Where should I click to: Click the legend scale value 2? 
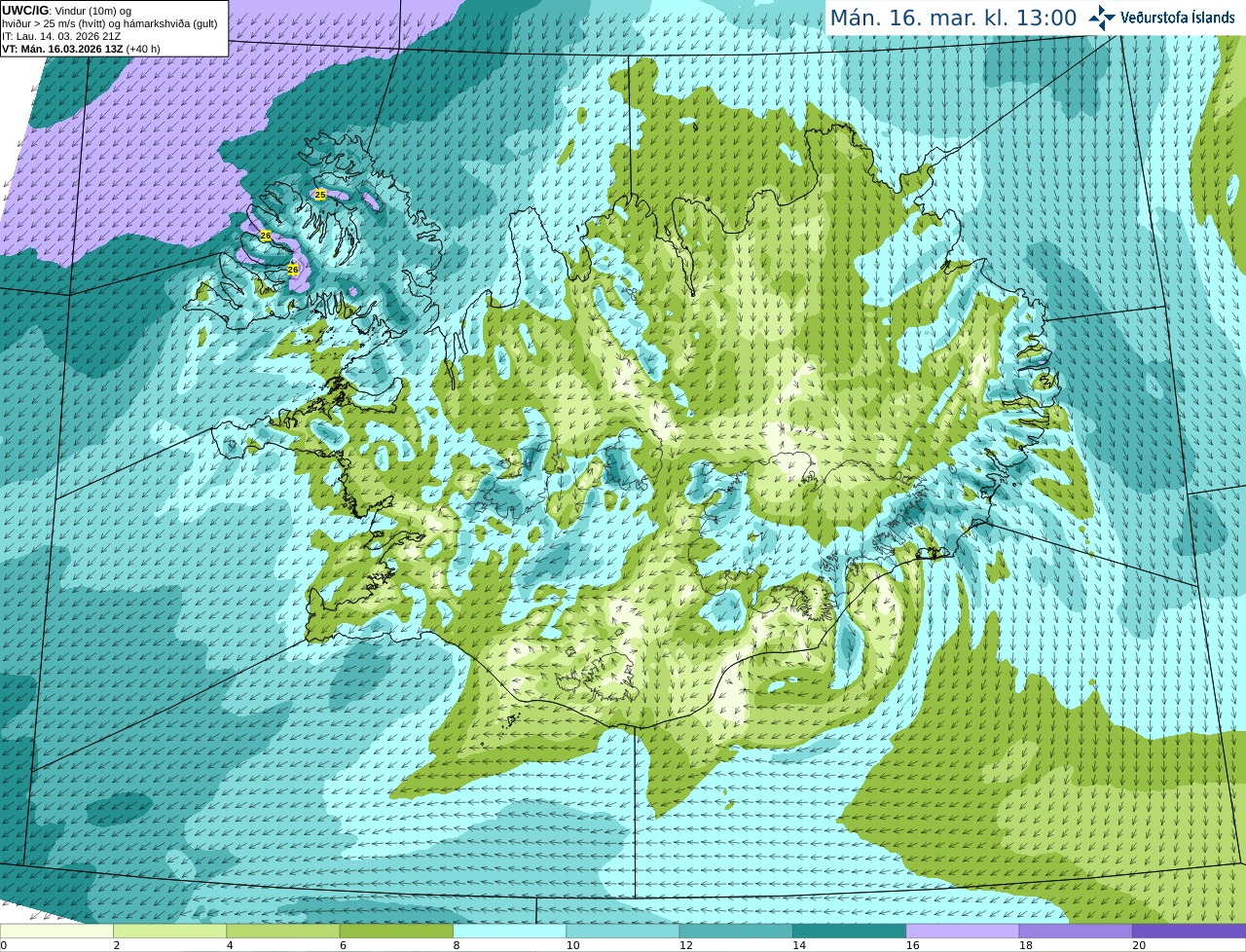click(x=117, y=945)
